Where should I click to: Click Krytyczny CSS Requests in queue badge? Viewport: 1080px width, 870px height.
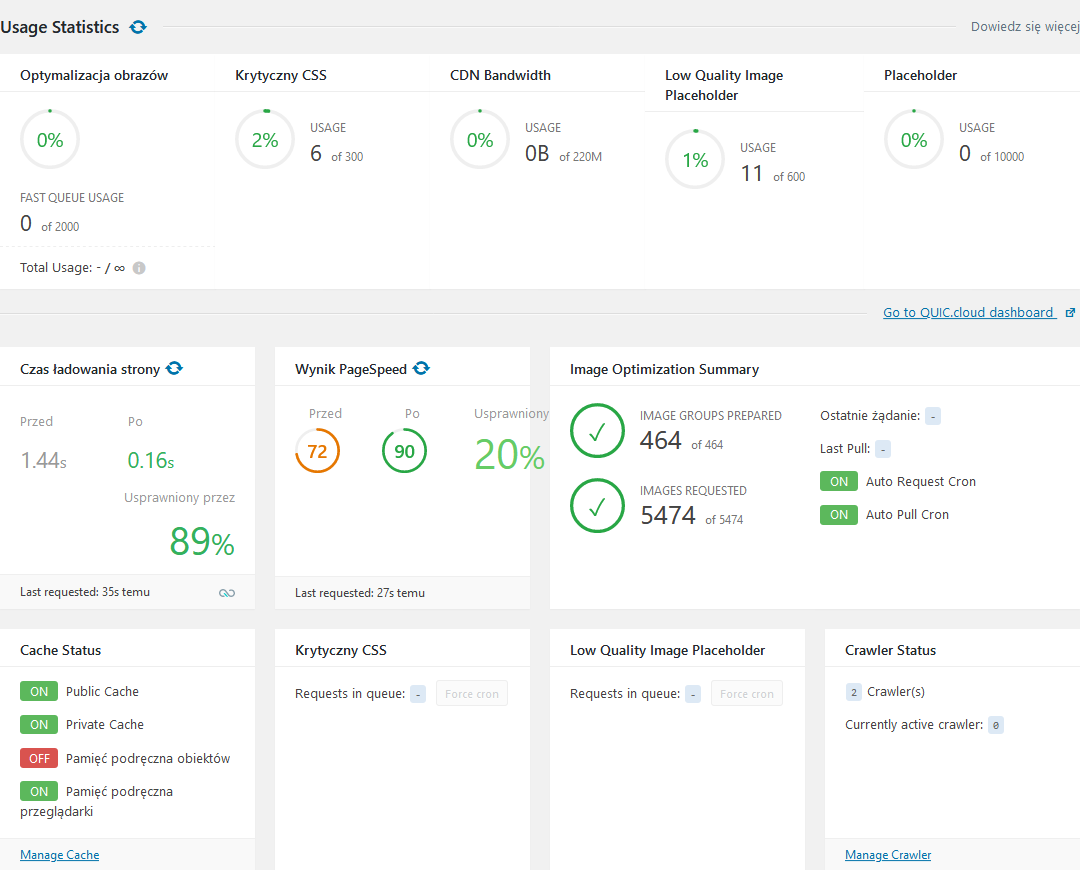coord(418,694)
